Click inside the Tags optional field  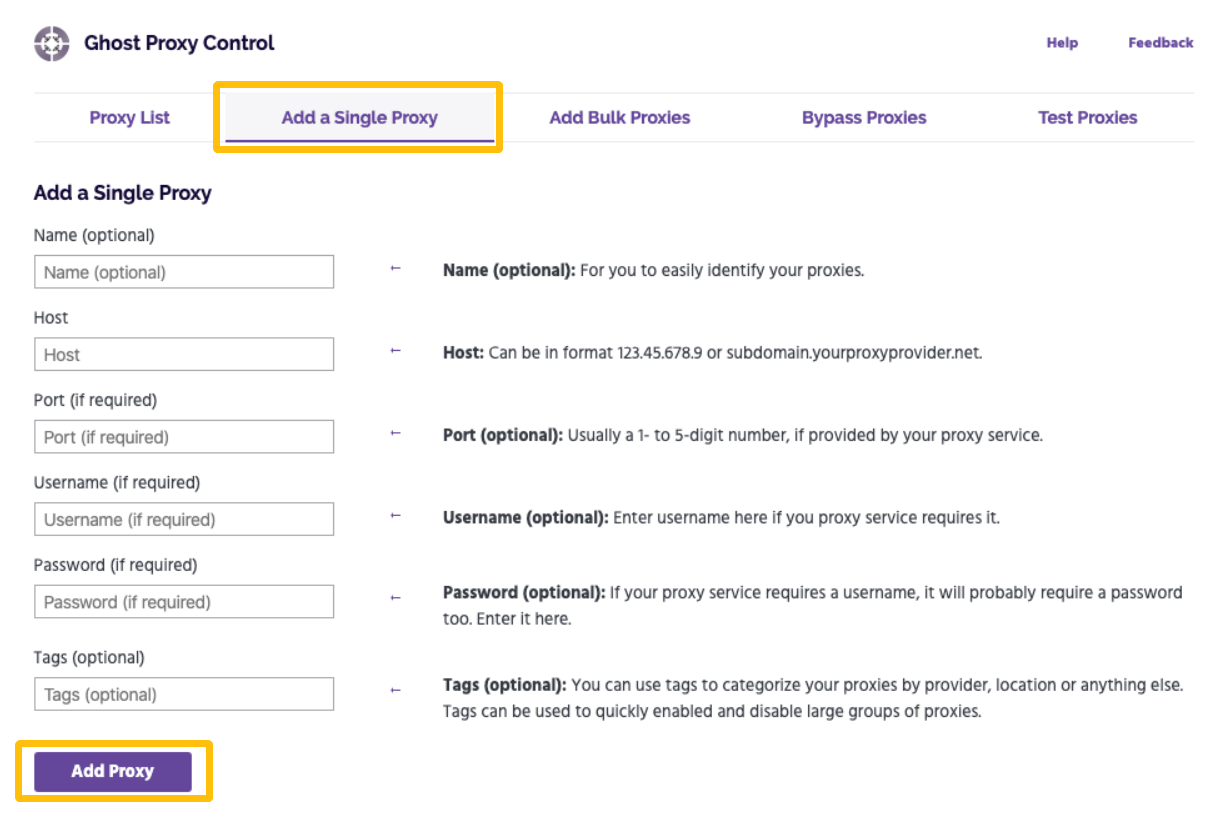(x=184, y=694)
